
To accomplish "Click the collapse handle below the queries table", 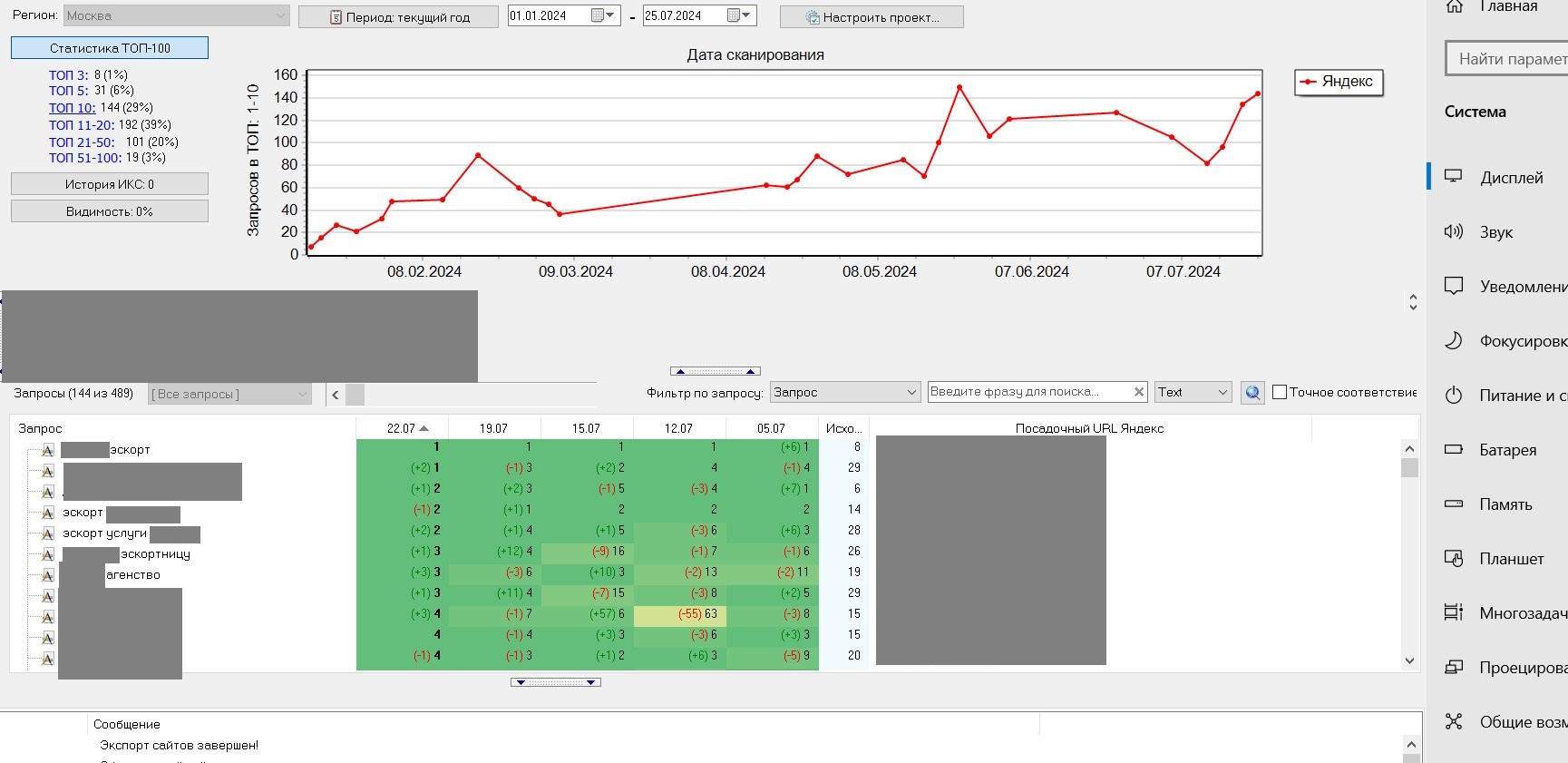I will [556, 682].
